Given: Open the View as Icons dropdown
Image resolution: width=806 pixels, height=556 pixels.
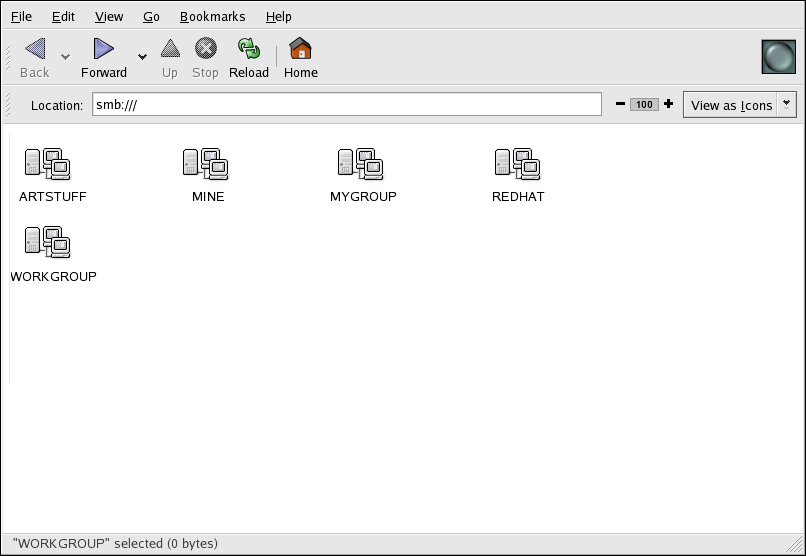Looking at the screenshot, I should pos(739,105).
